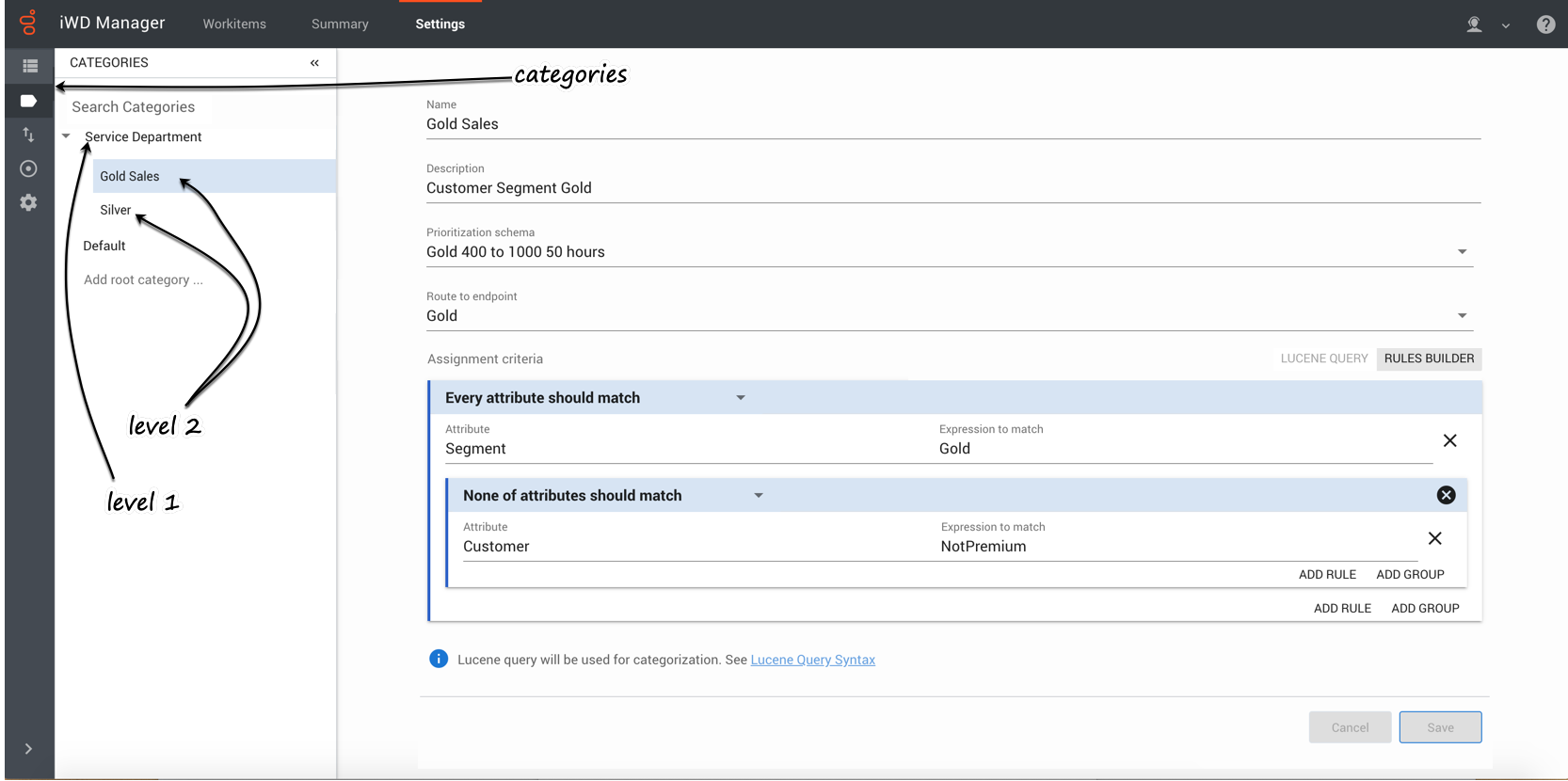
Task: Open the prioritization arrows sidebar icon
Action: click(x=29, y=135)
